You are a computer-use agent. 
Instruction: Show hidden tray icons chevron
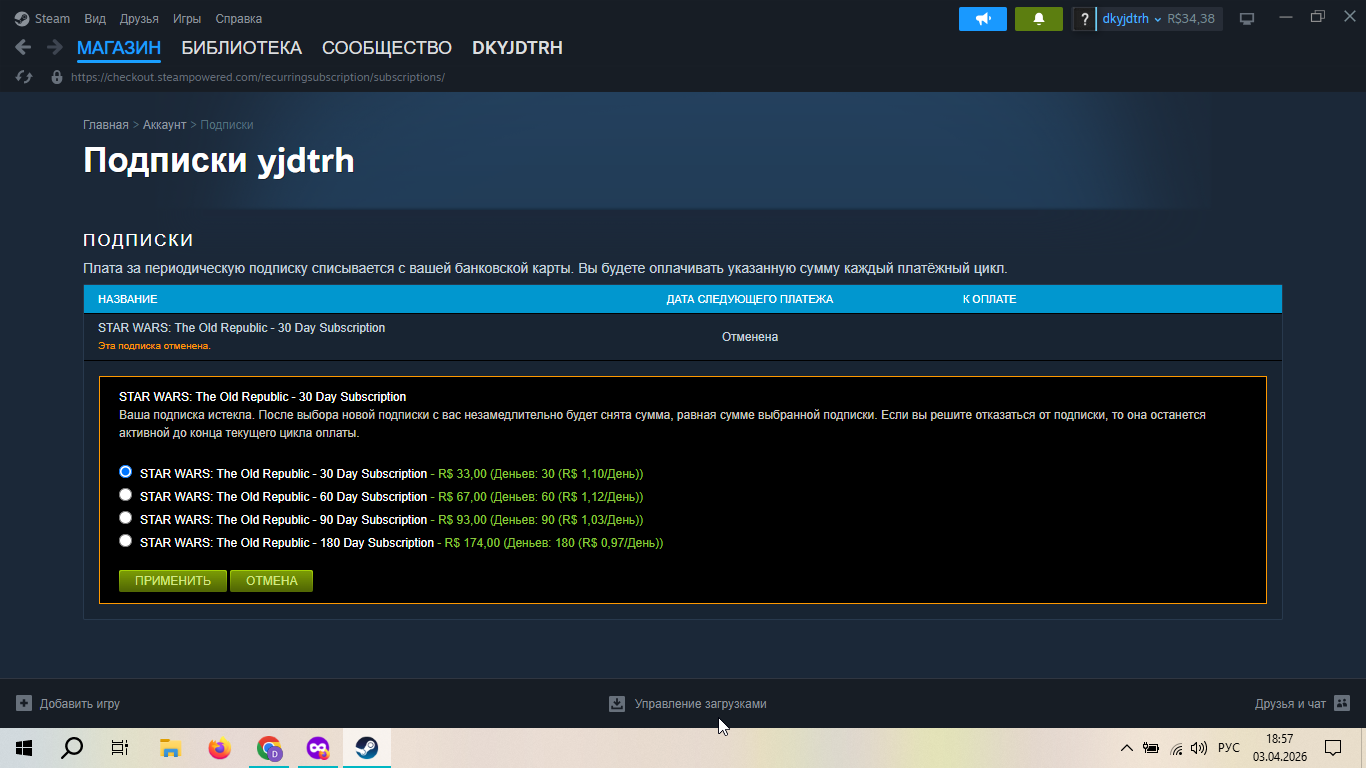(1127, 748)
